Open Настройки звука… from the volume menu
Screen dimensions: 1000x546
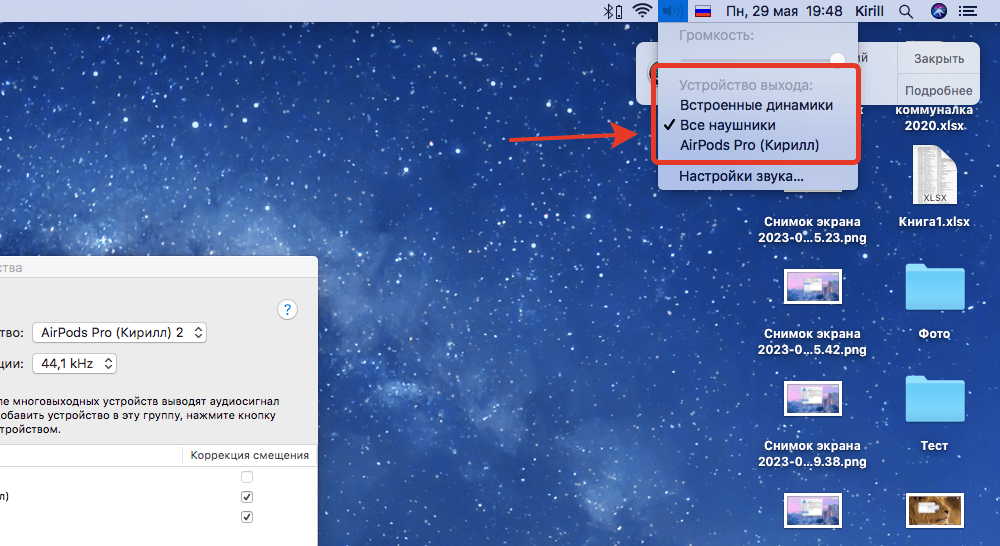(x=741, y=176)
